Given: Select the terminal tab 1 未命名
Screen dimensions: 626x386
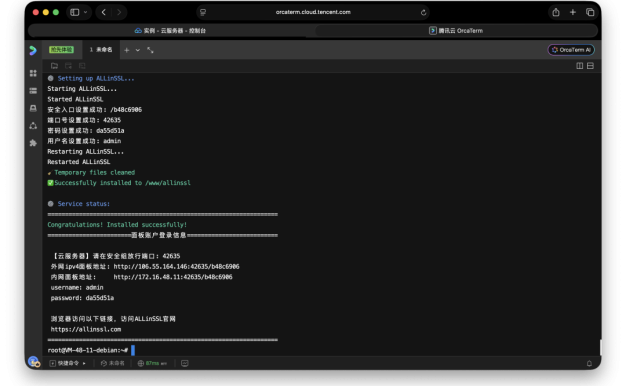Looking at the screenshot, I should 101,49.
